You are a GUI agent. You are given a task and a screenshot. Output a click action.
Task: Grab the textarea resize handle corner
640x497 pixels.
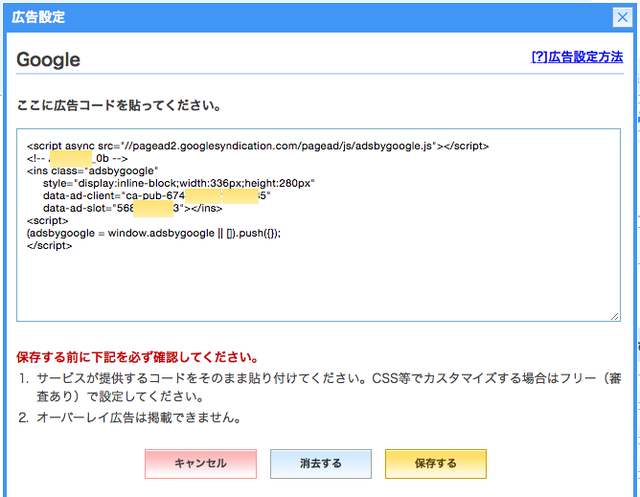coord(615,316)
